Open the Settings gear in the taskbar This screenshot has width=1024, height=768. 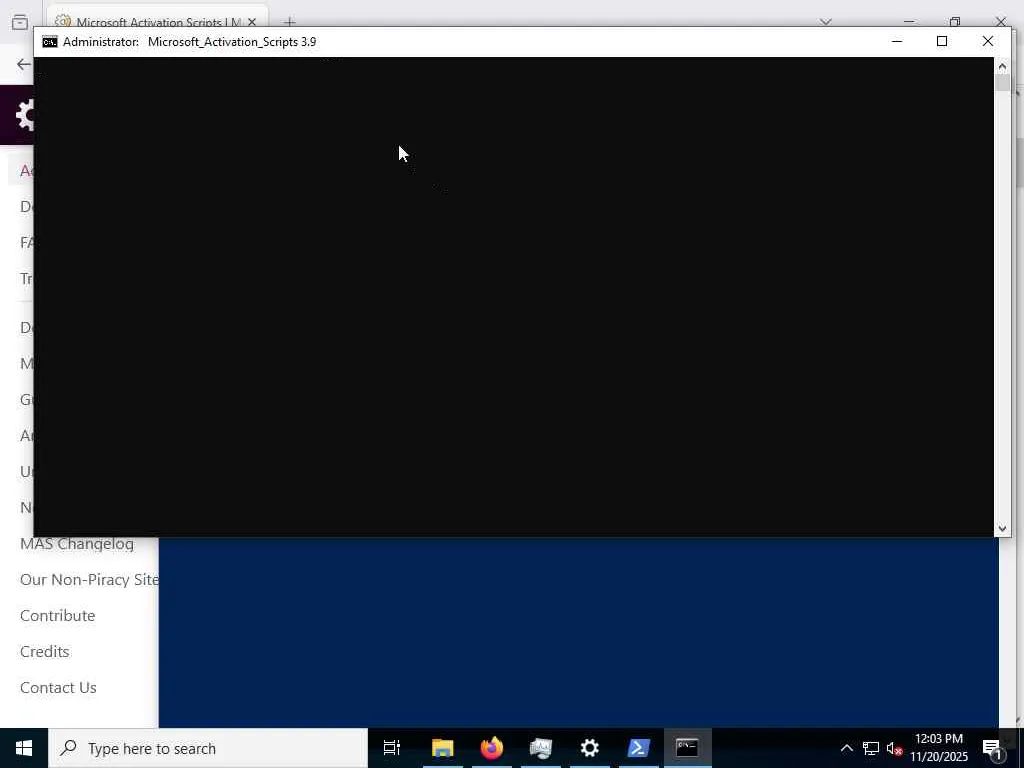point(590,748)
